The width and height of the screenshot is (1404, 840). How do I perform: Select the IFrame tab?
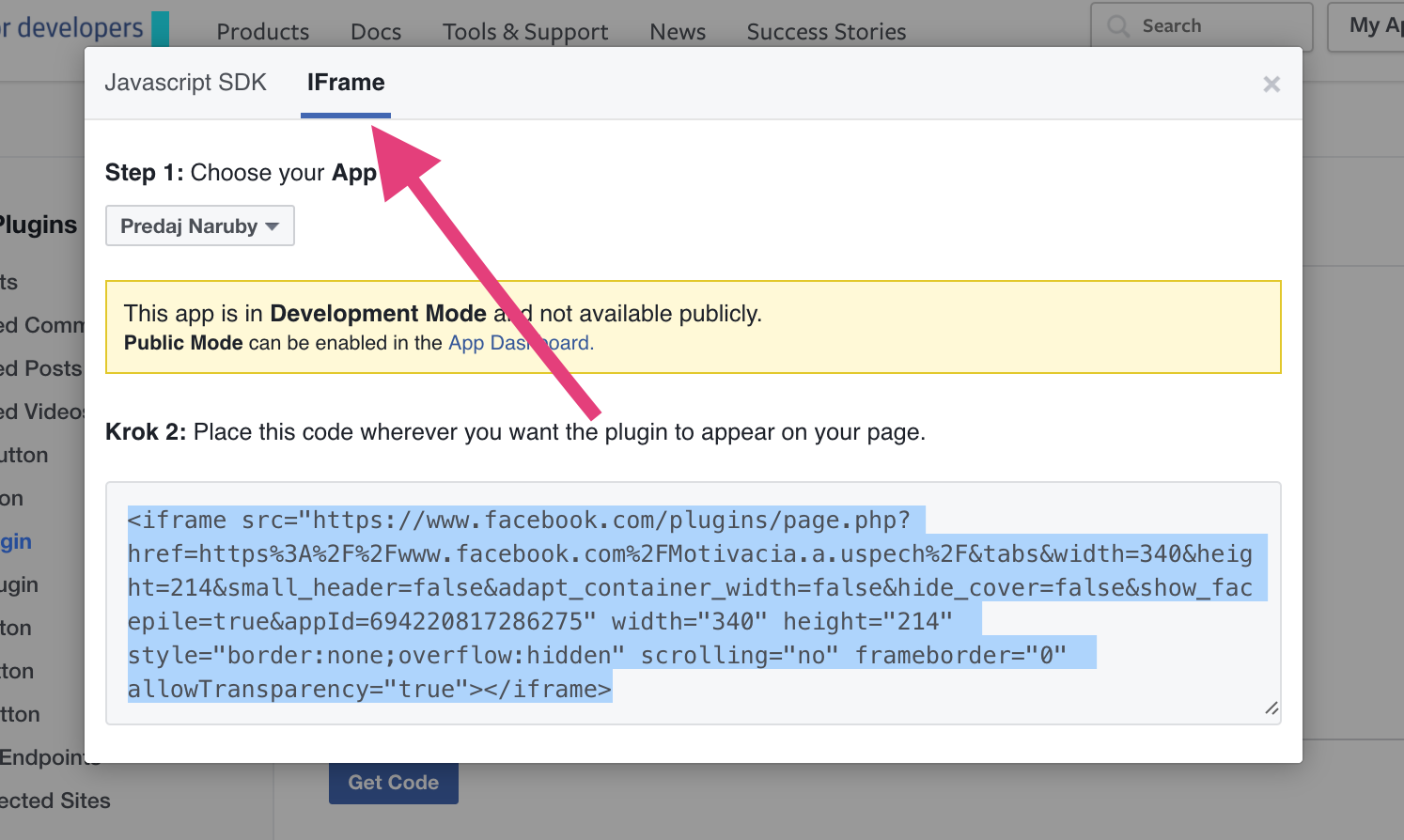[x=346, y=83]
